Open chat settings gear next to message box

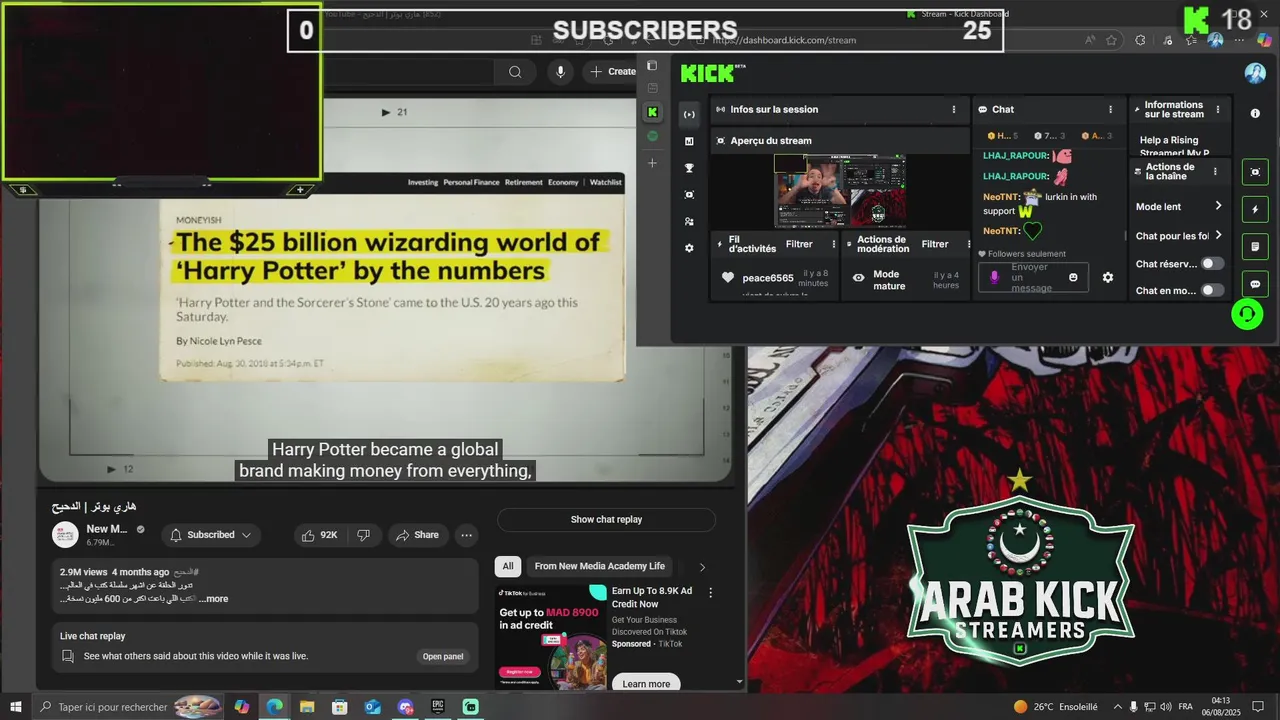(x=1108, y=277)
